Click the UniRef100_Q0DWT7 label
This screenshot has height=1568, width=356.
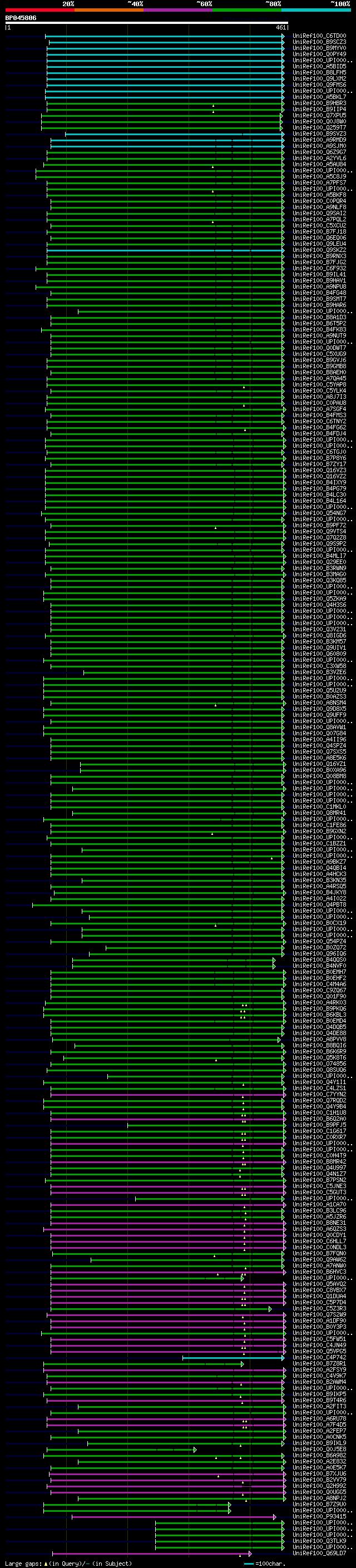pyautogui.click(x=319, y=348)
